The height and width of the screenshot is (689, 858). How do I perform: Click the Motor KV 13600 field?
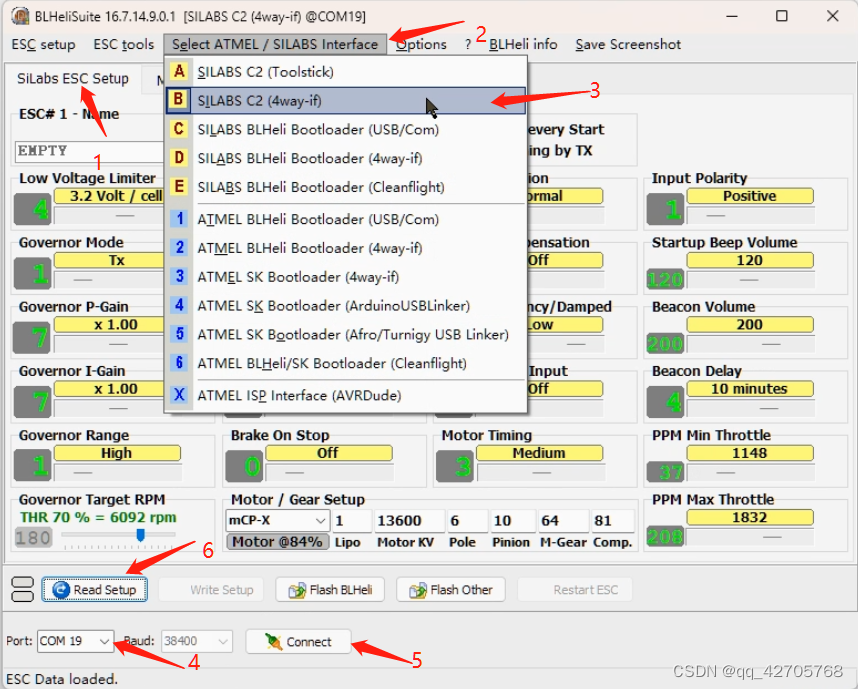(x=409, y=521)
